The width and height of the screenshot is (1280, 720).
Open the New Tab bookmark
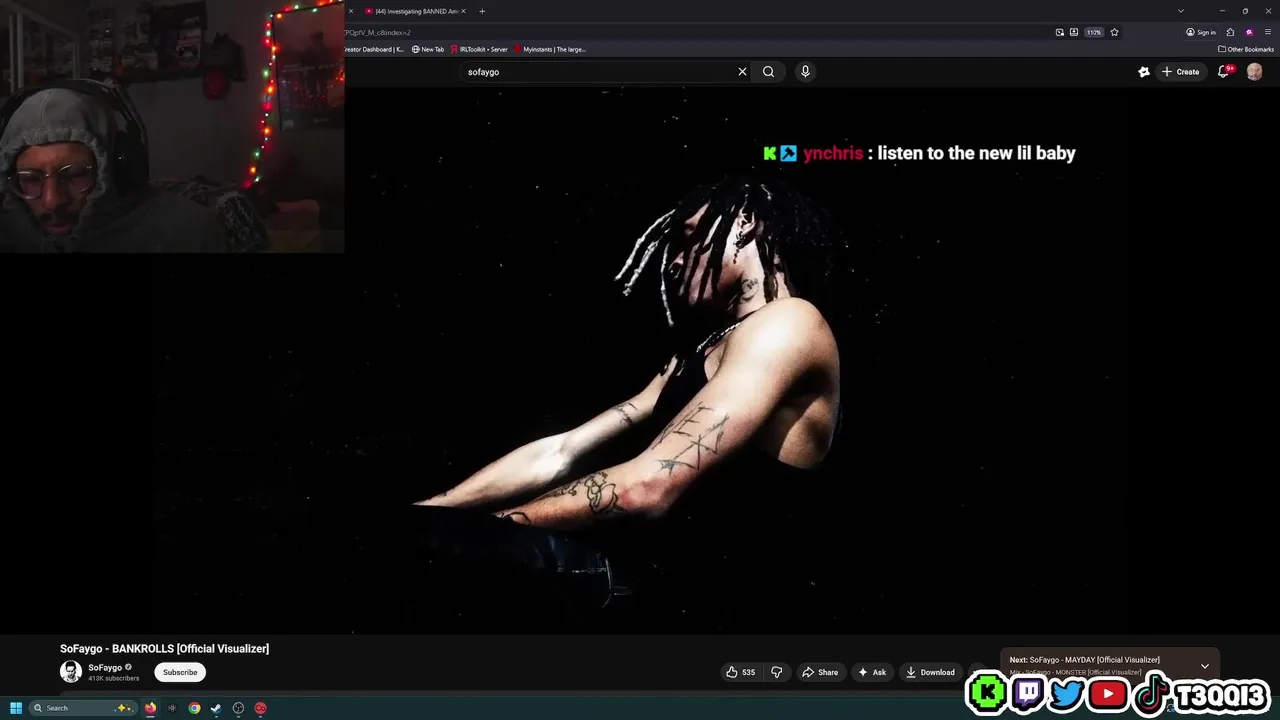pos(428,49)
